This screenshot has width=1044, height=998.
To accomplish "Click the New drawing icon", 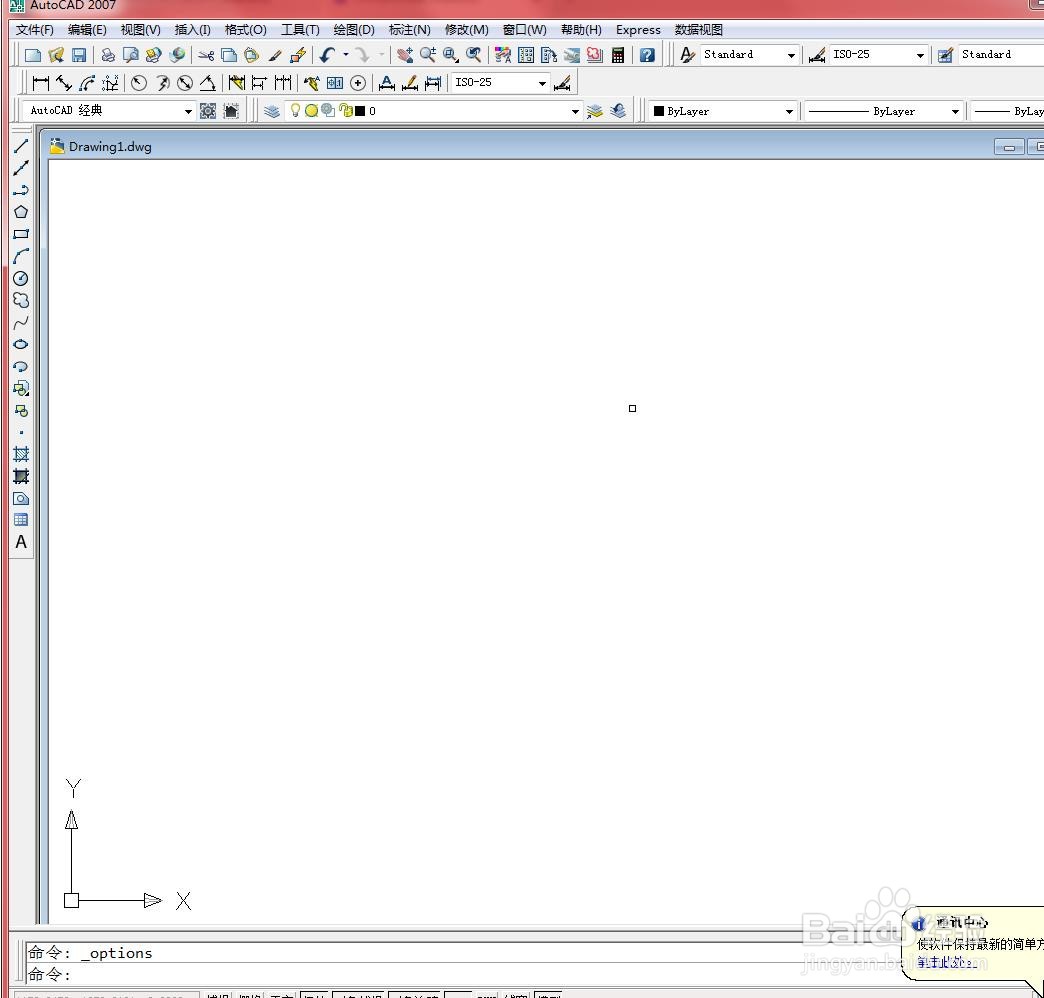I will 32,55.
